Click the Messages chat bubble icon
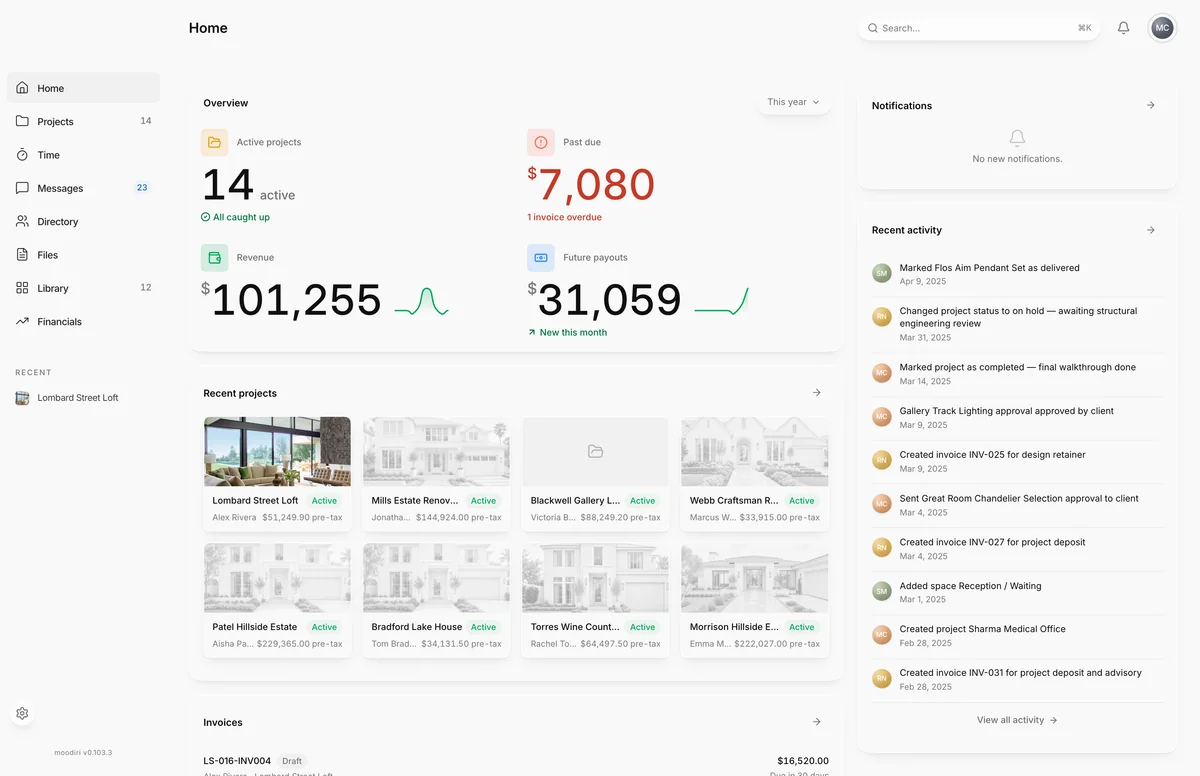1200x776 pixels. tap(22, 188)
